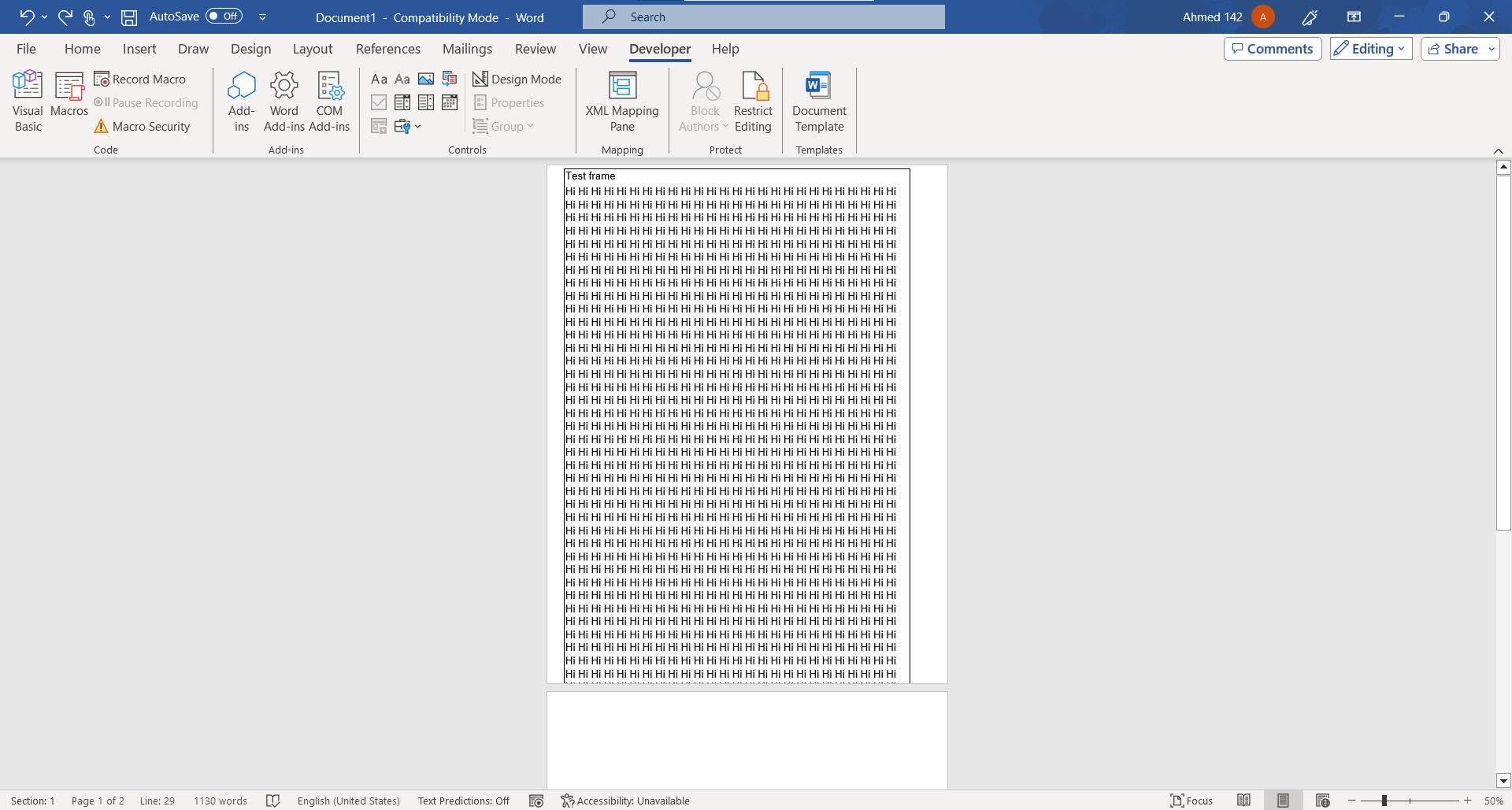Viewport: 1512px width, 810px height.
Task: Toggle Design Mode on
Action: tap(517, 79)
